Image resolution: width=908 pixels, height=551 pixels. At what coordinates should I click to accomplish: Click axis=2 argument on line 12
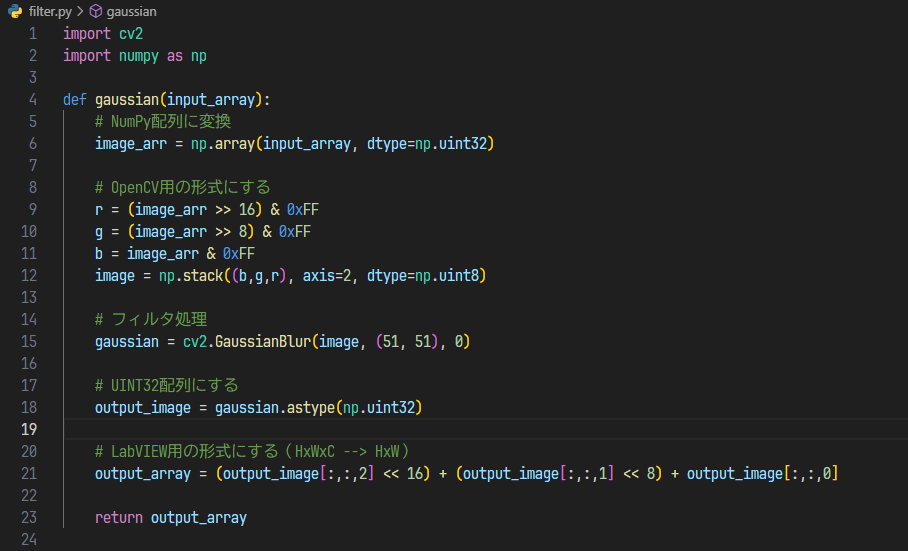(327, 276)
